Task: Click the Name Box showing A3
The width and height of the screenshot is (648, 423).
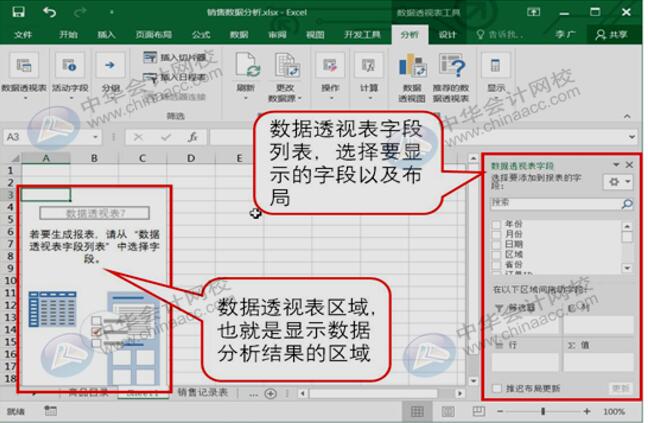Action: 48,137
